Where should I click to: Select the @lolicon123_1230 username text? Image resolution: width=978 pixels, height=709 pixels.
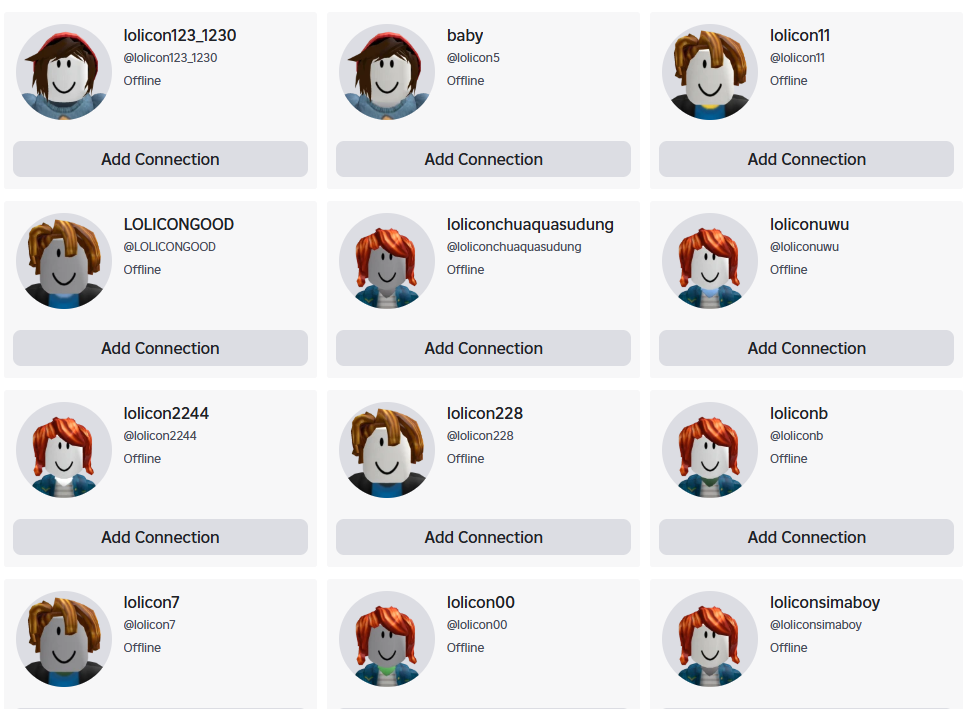tap(170, 58)
